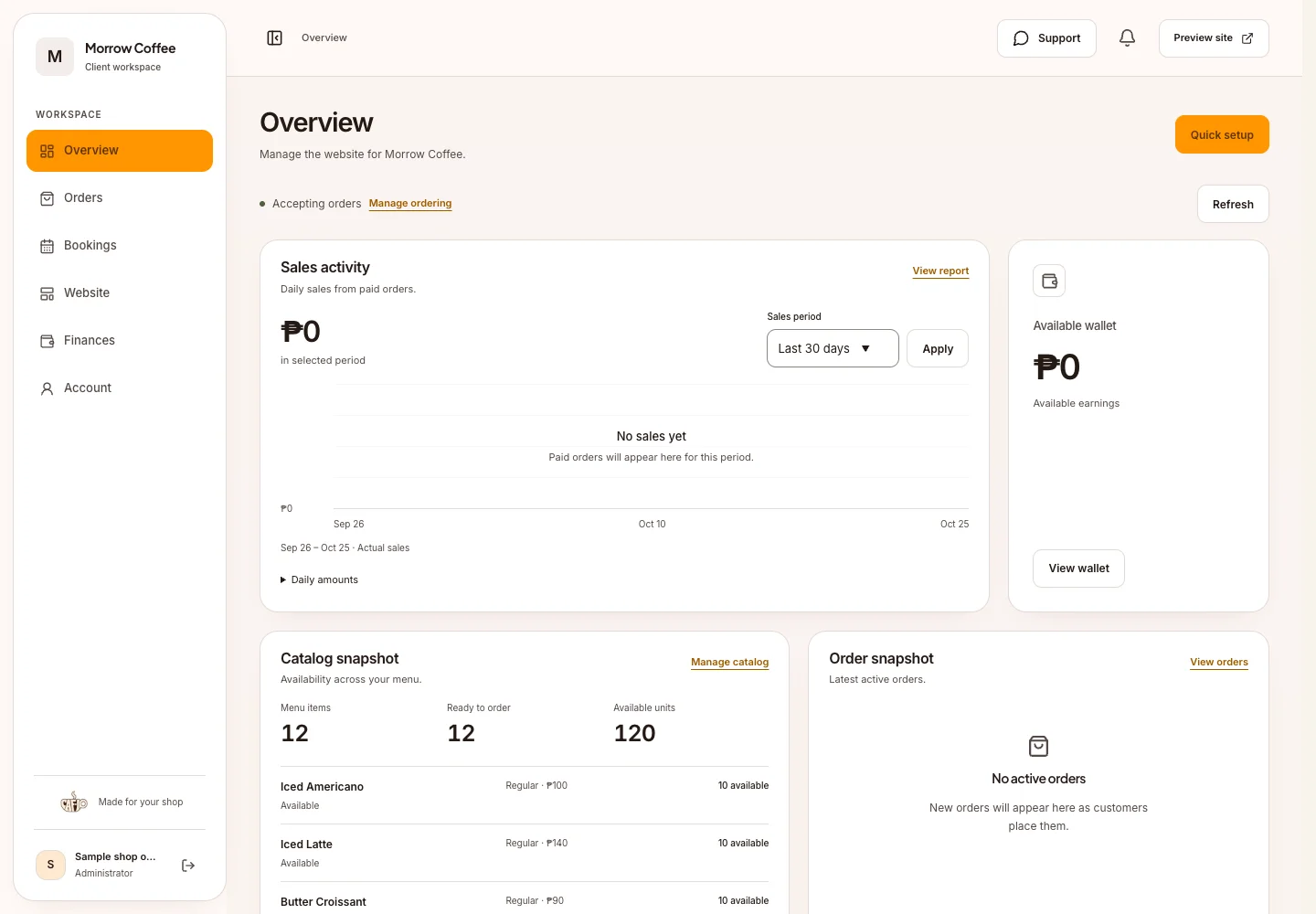The image size is (1316, 914).
Task: Click the coffee illustration beside Made for your shop
Action: click(x=74, y=802)
